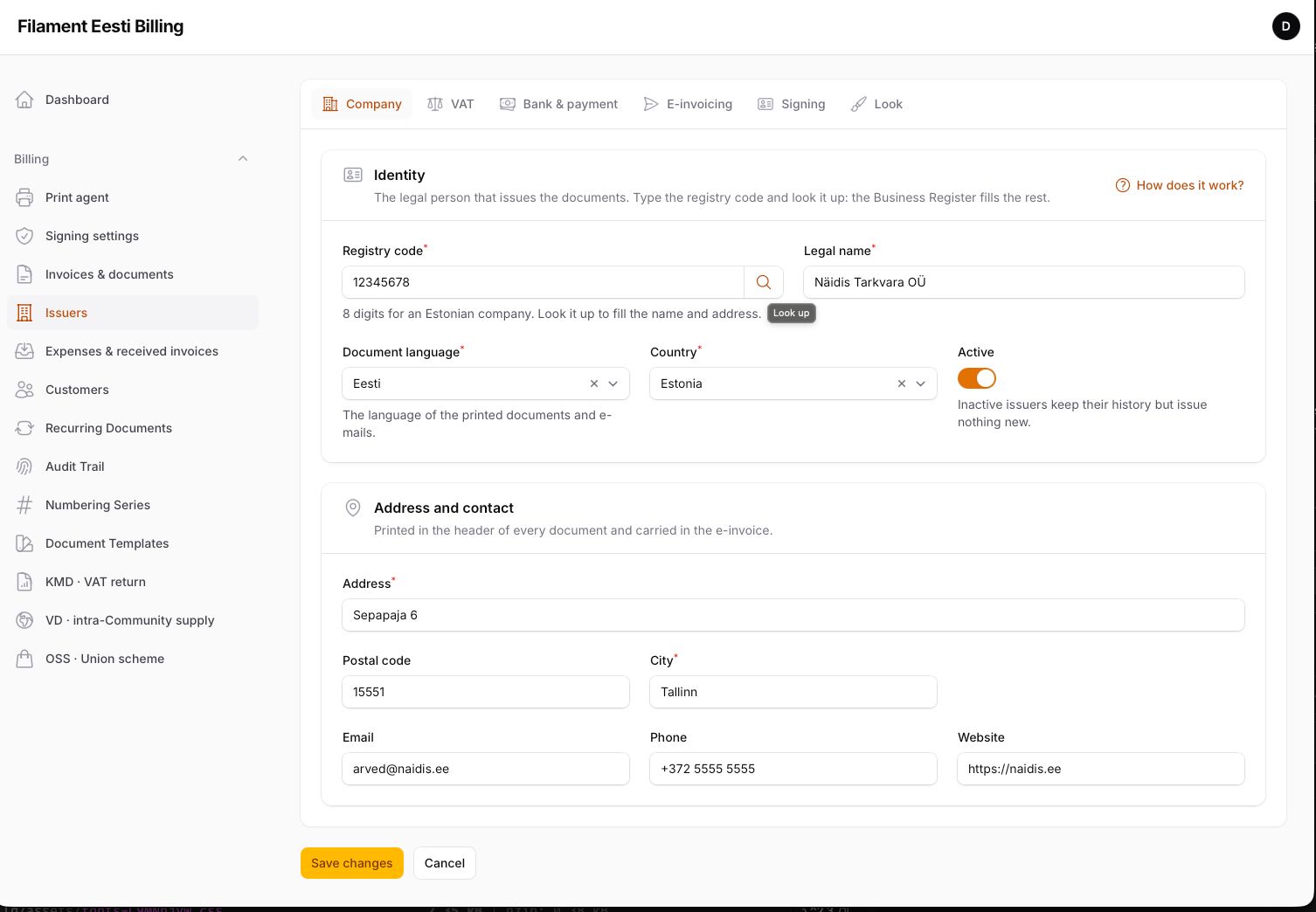This screenshot has width=1316, height=912.
Task: Click the Audit Trail fingerprint icon
Action: 24,466
